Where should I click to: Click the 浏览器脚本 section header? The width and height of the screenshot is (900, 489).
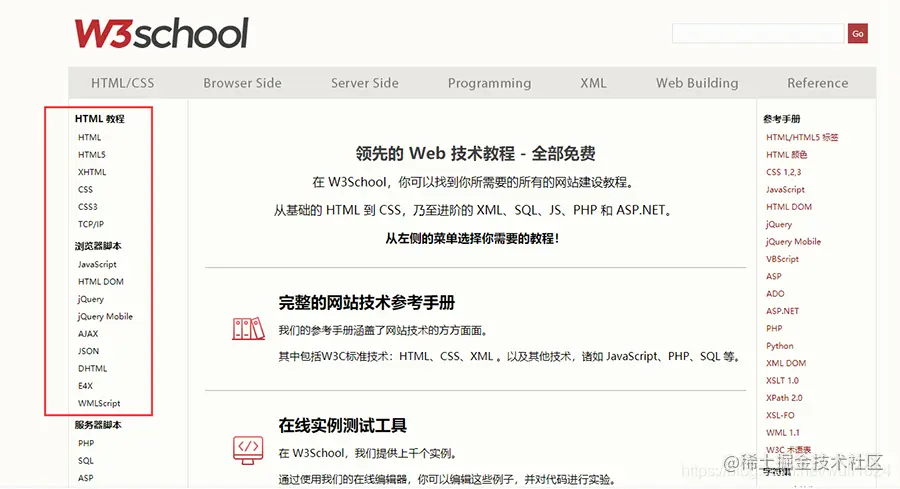pos(98,246)
